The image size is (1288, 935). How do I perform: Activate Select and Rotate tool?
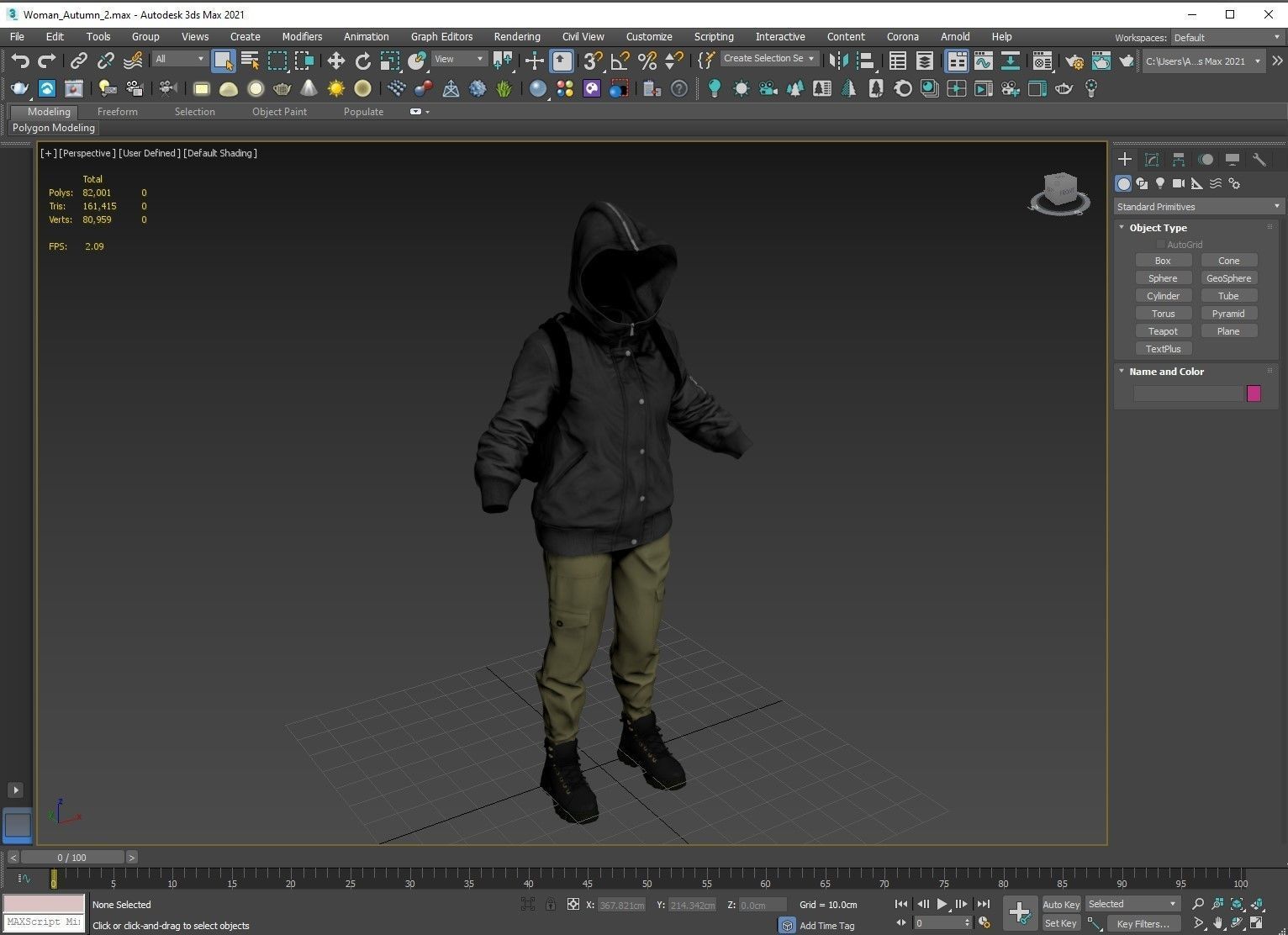click(362, 60)
